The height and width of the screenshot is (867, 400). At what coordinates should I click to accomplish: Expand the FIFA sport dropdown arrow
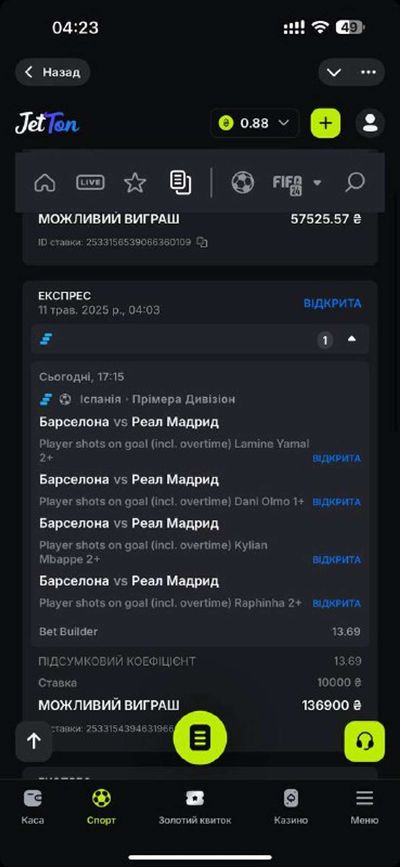[317, 182]
